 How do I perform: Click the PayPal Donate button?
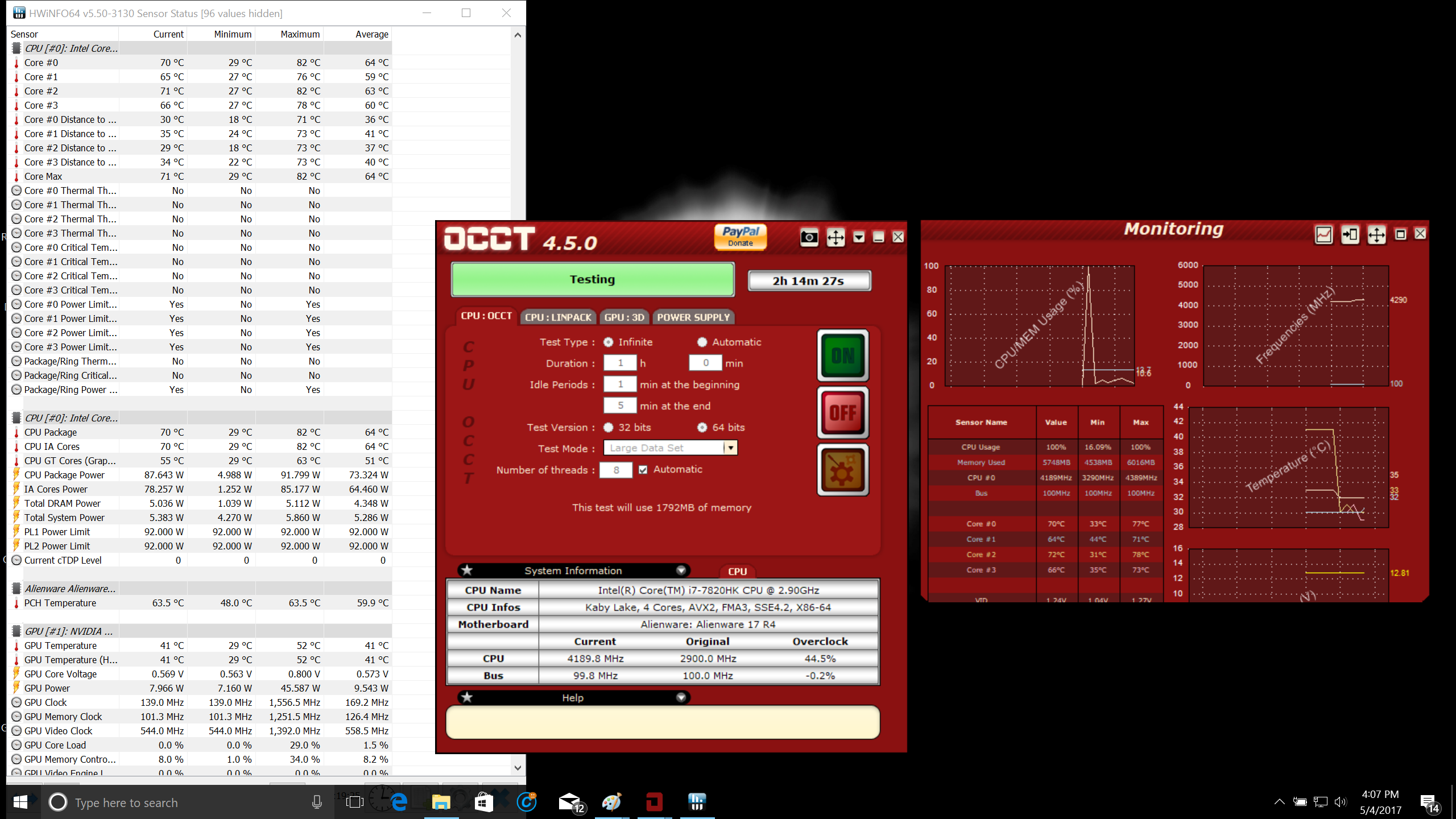tap(741, 237)
